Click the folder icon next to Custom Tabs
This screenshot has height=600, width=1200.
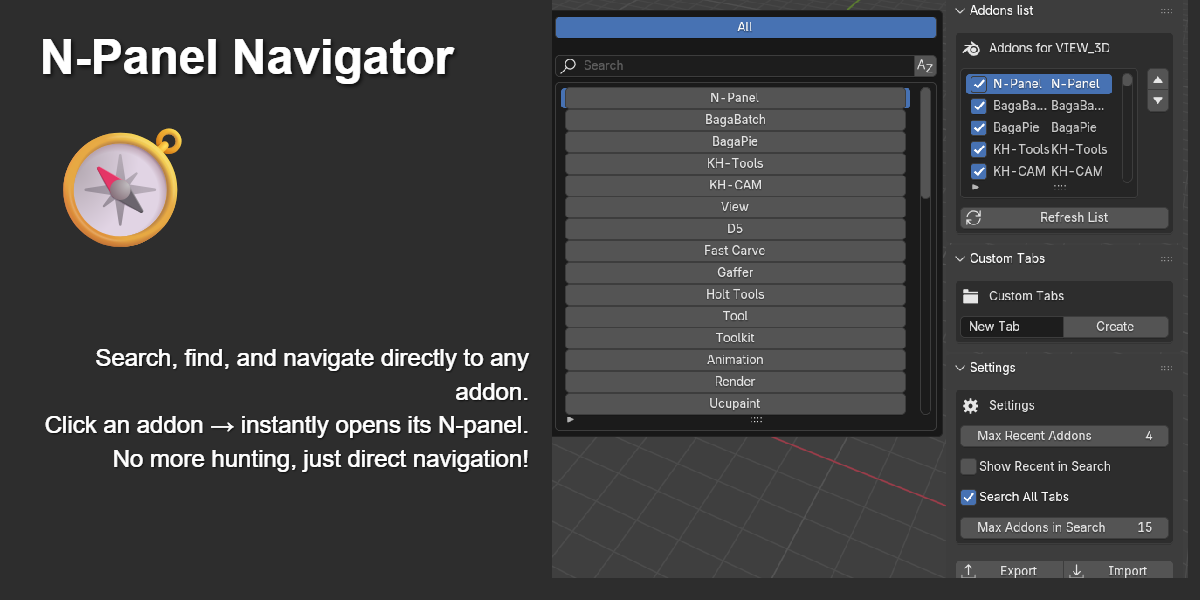[970, 296]
